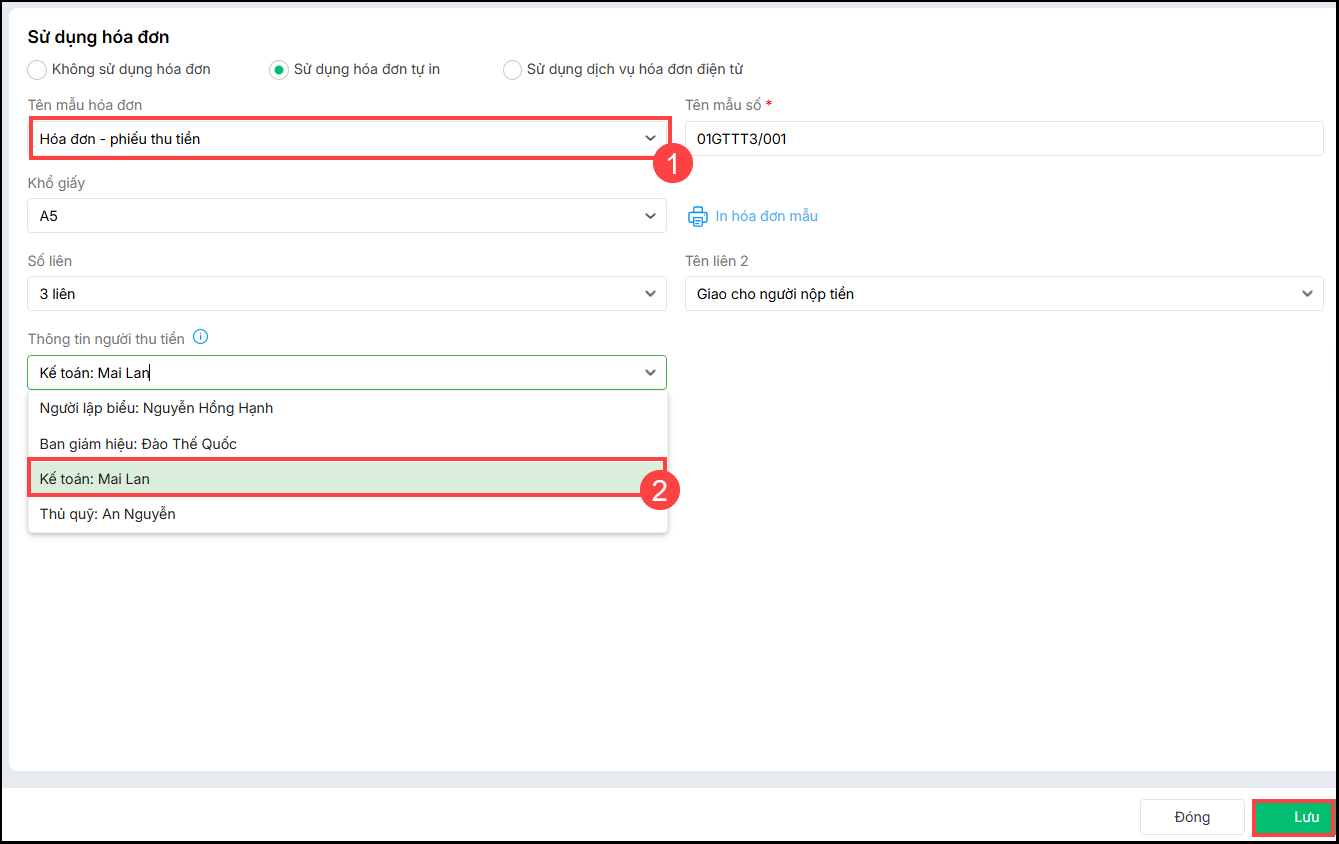
Task: Pick Ban giám hiệu: Đào Thế Quốc option
Action: pos(138,443)
